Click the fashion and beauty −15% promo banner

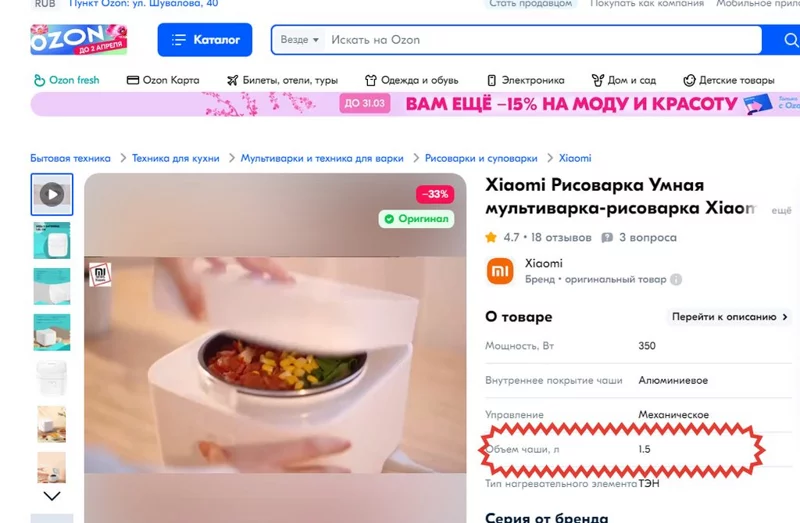[415, 104]
